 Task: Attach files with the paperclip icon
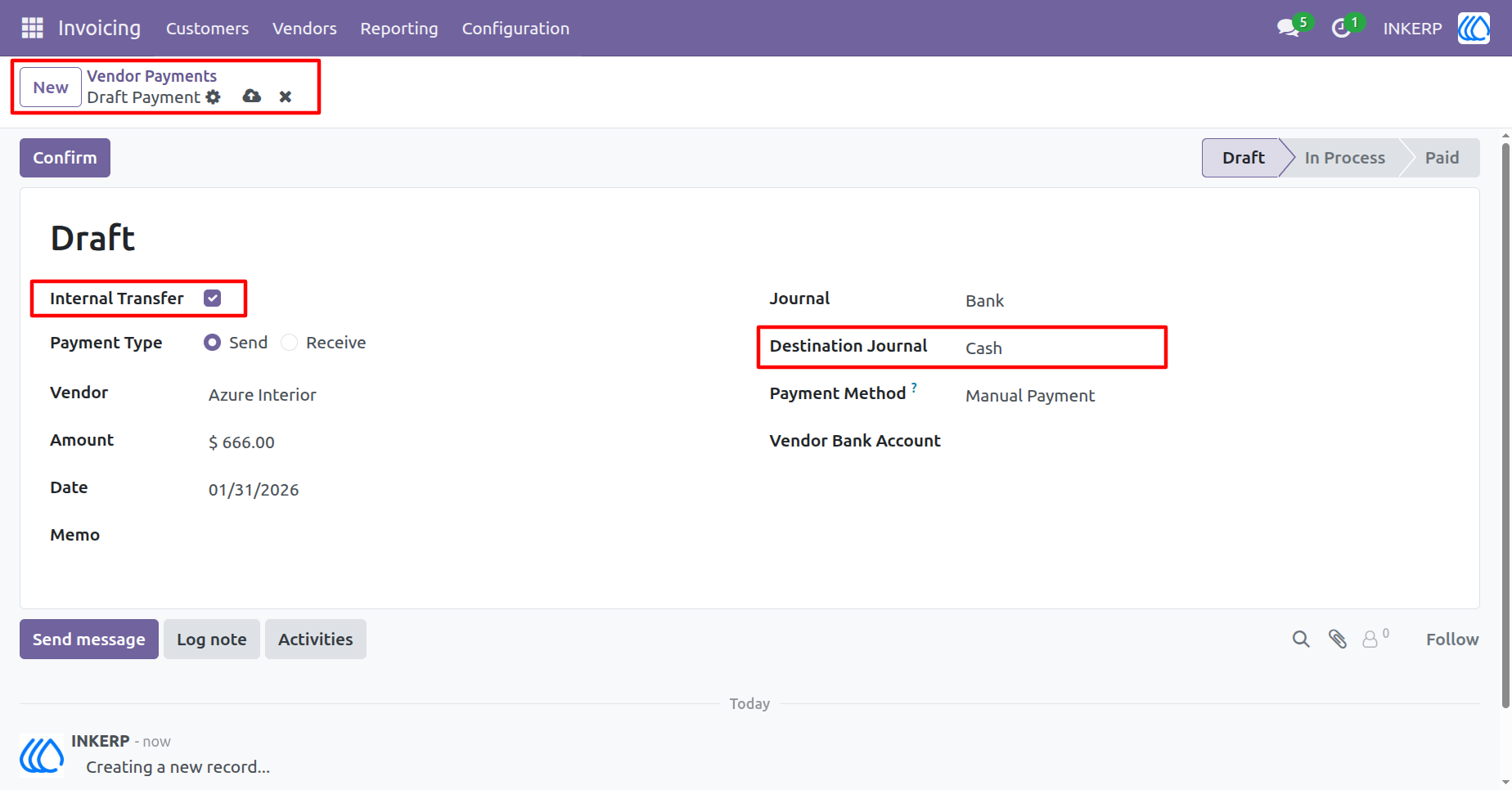pyautogui.click(x=1338, y=639)
